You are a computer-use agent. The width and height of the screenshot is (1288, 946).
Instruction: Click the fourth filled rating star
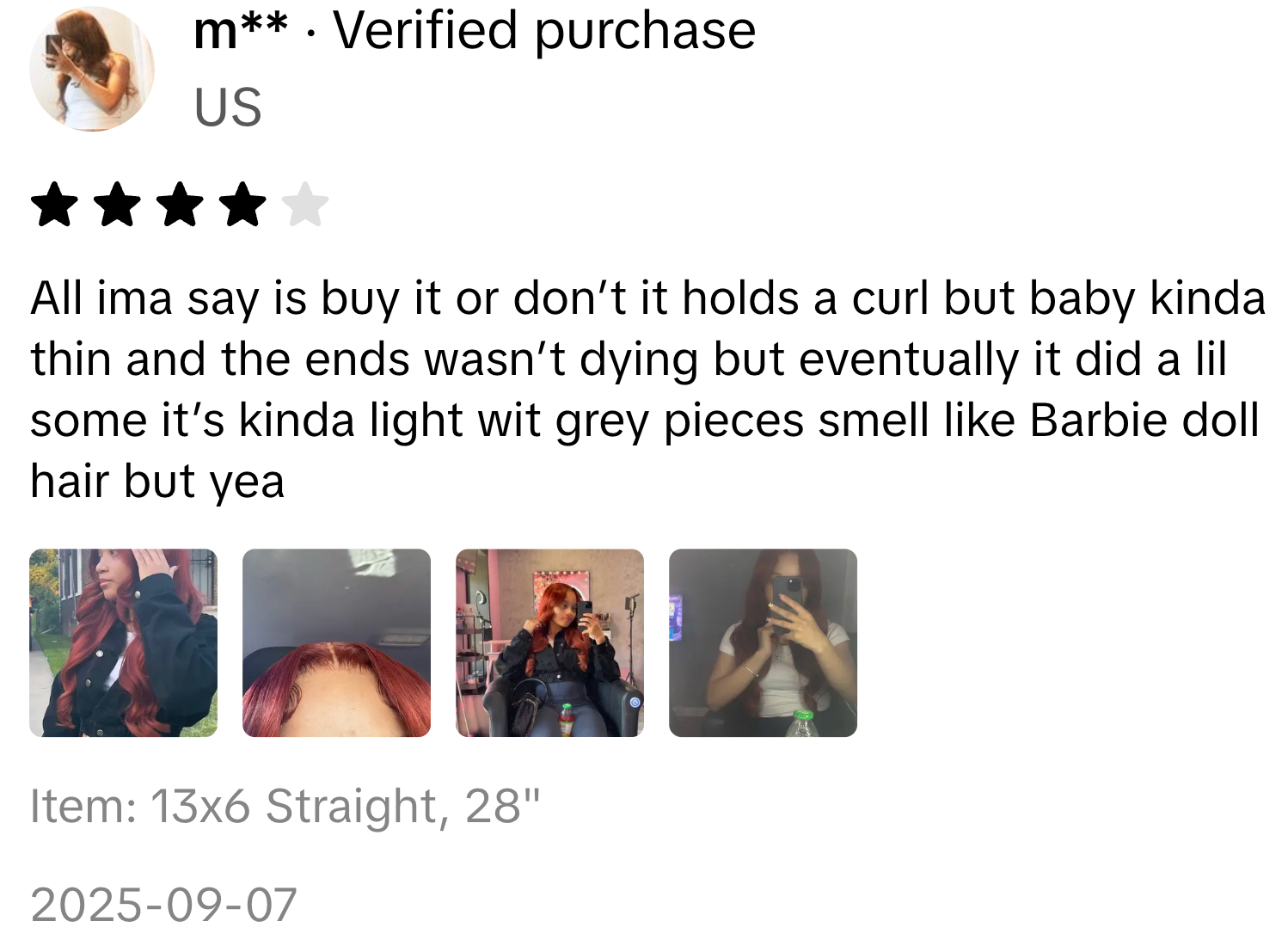[x=242, y=205]
